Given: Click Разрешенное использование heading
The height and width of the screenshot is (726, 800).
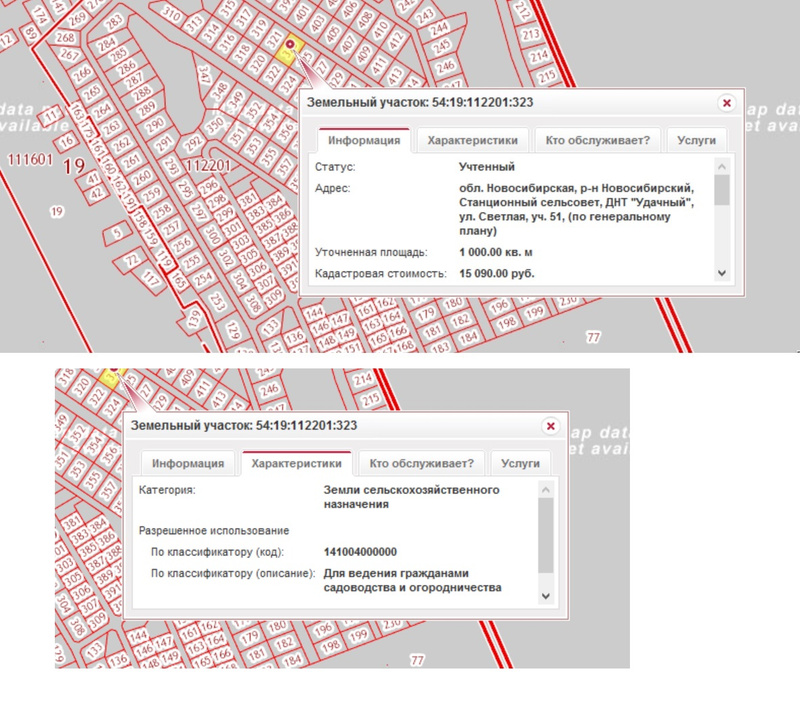Looking at the screenshot, I should [214, 531].
